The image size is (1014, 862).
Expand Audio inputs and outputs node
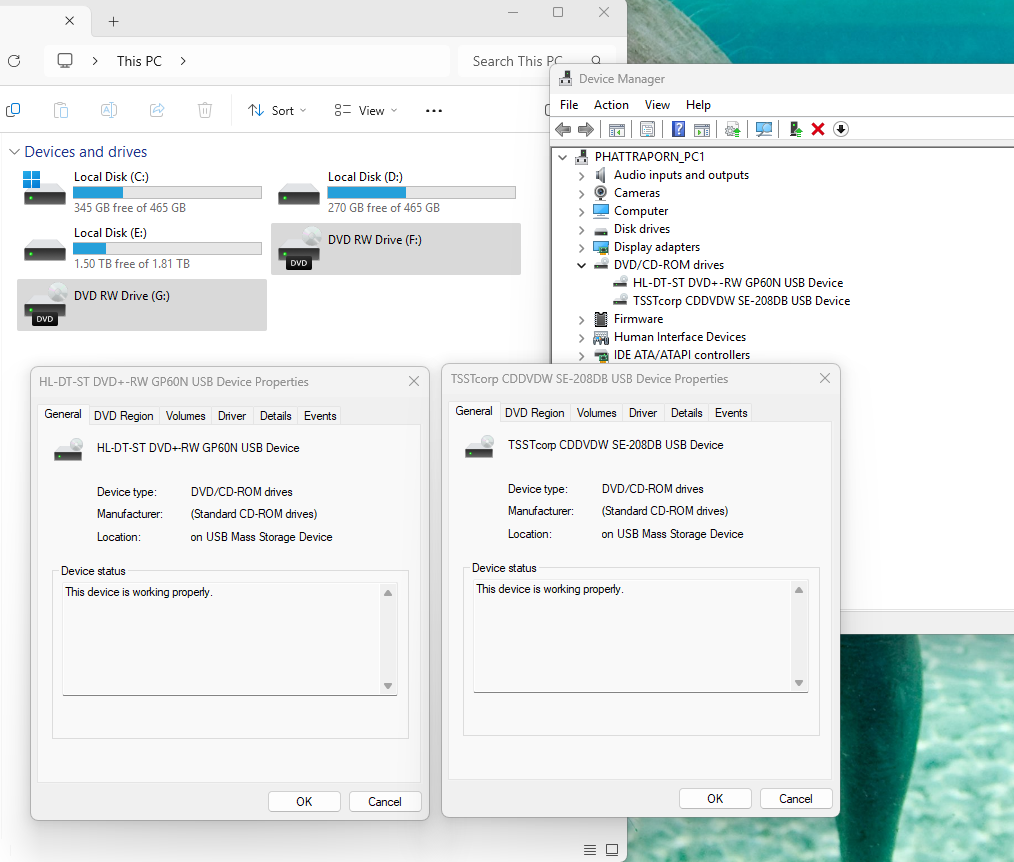tap(581, 175)
